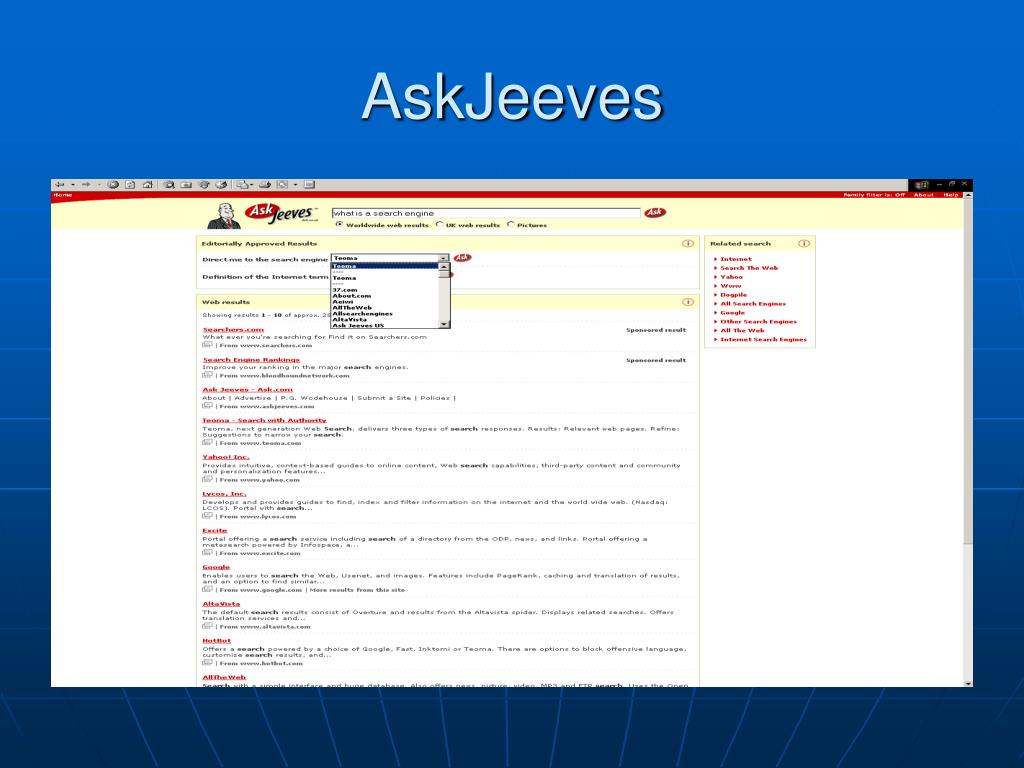This screenshot has height=768, width=1024.
Task: Click the page icon beside From www.yahoo.com
Action: [207, 479]
